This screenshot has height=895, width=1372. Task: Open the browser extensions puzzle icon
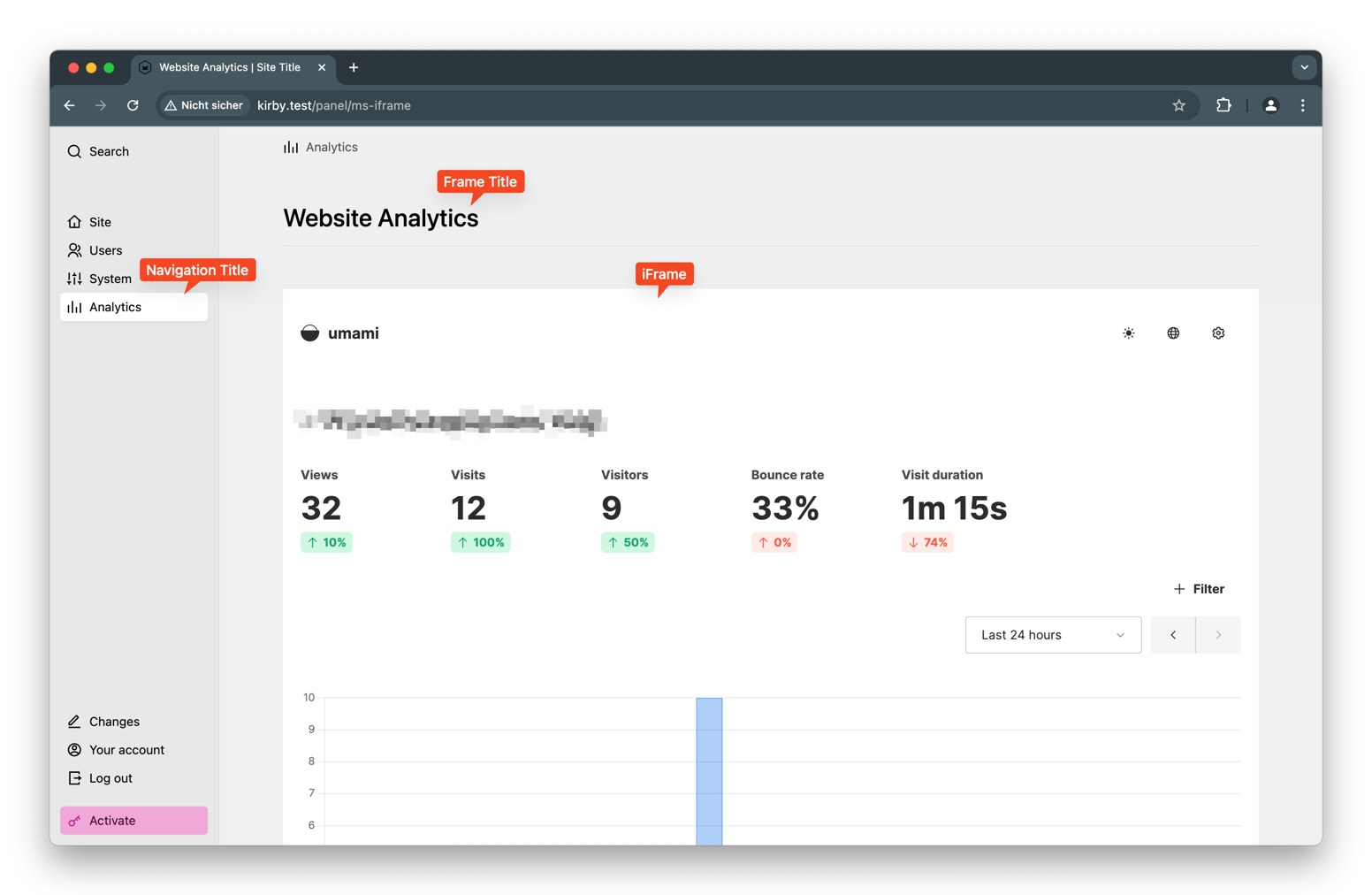coord(1223,105)
